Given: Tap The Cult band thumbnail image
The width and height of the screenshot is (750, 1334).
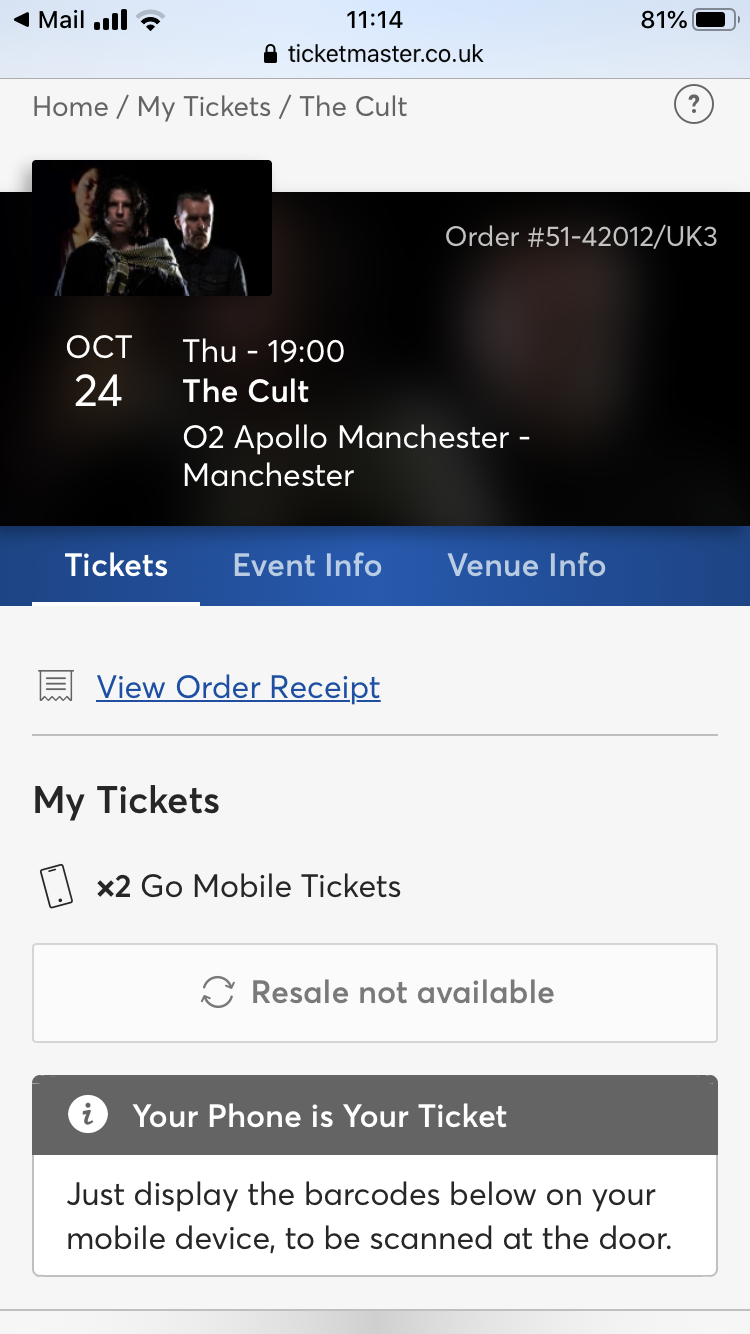Looking at the screenshot, I should 152,228.
